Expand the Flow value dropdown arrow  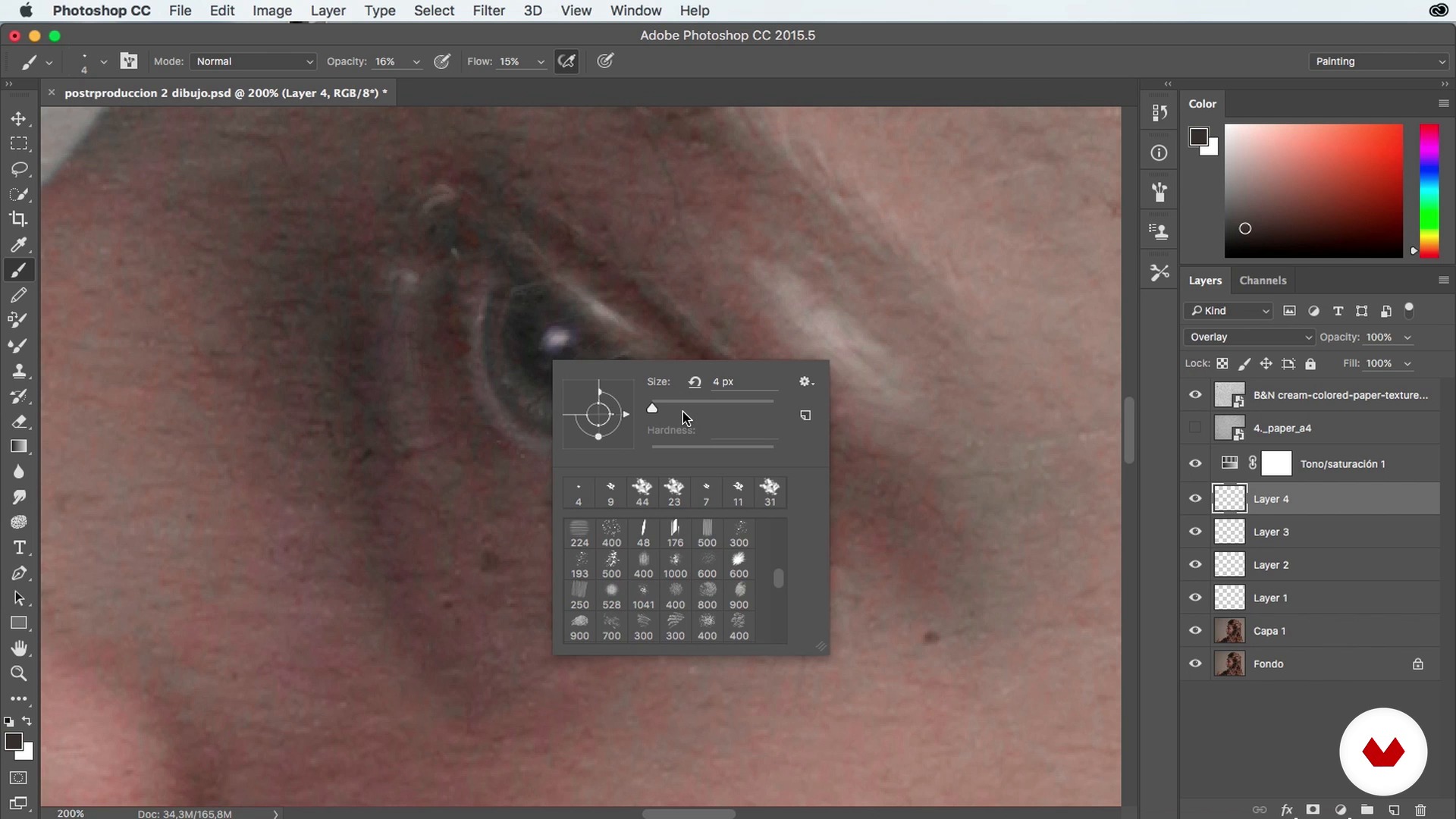[x=541, y=62]
